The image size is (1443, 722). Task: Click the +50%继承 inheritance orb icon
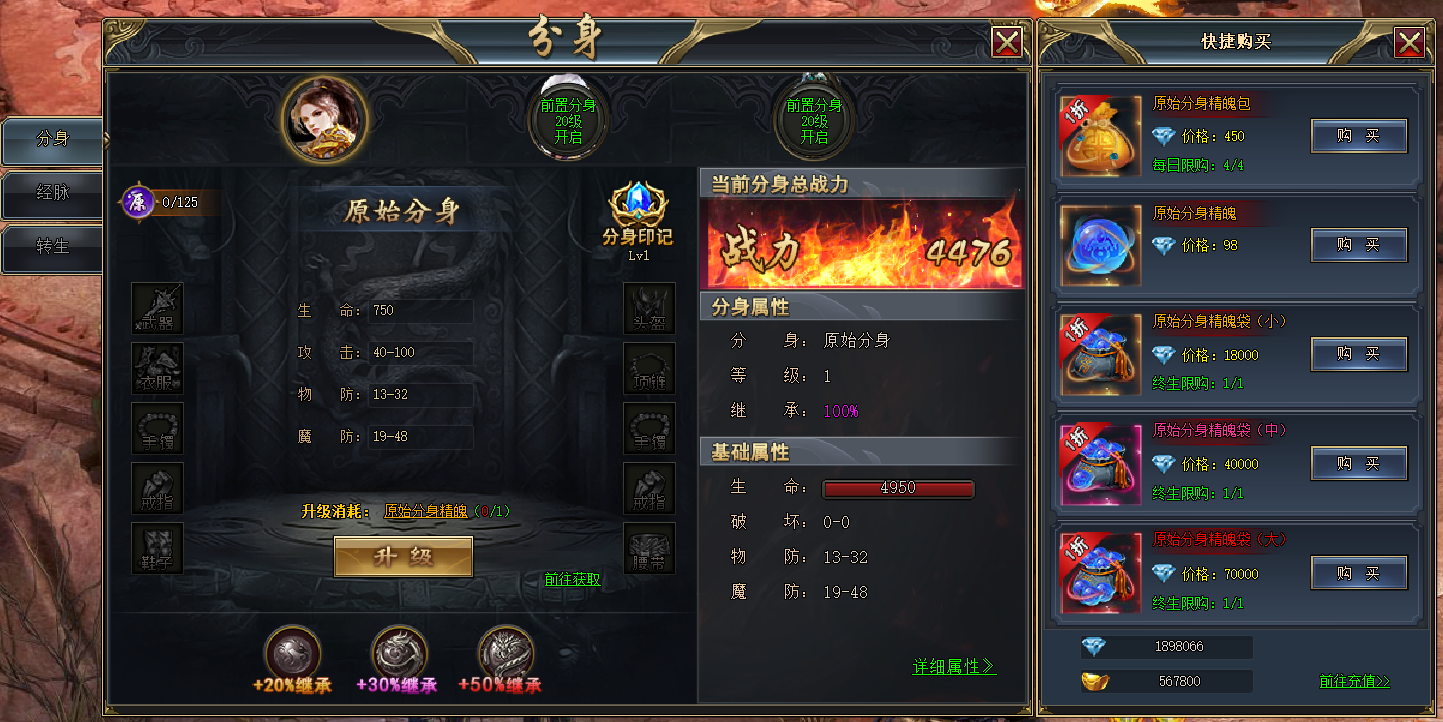(x=507, y=654)
